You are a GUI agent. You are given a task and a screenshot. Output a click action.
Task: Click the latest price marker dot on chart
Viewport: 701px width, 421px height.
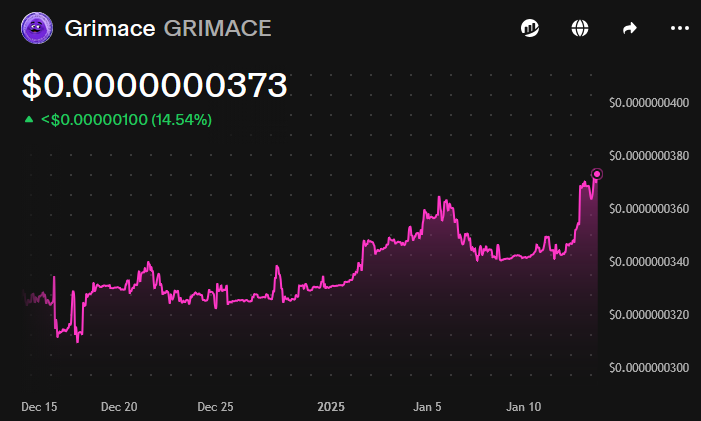[x=597, y=174]
